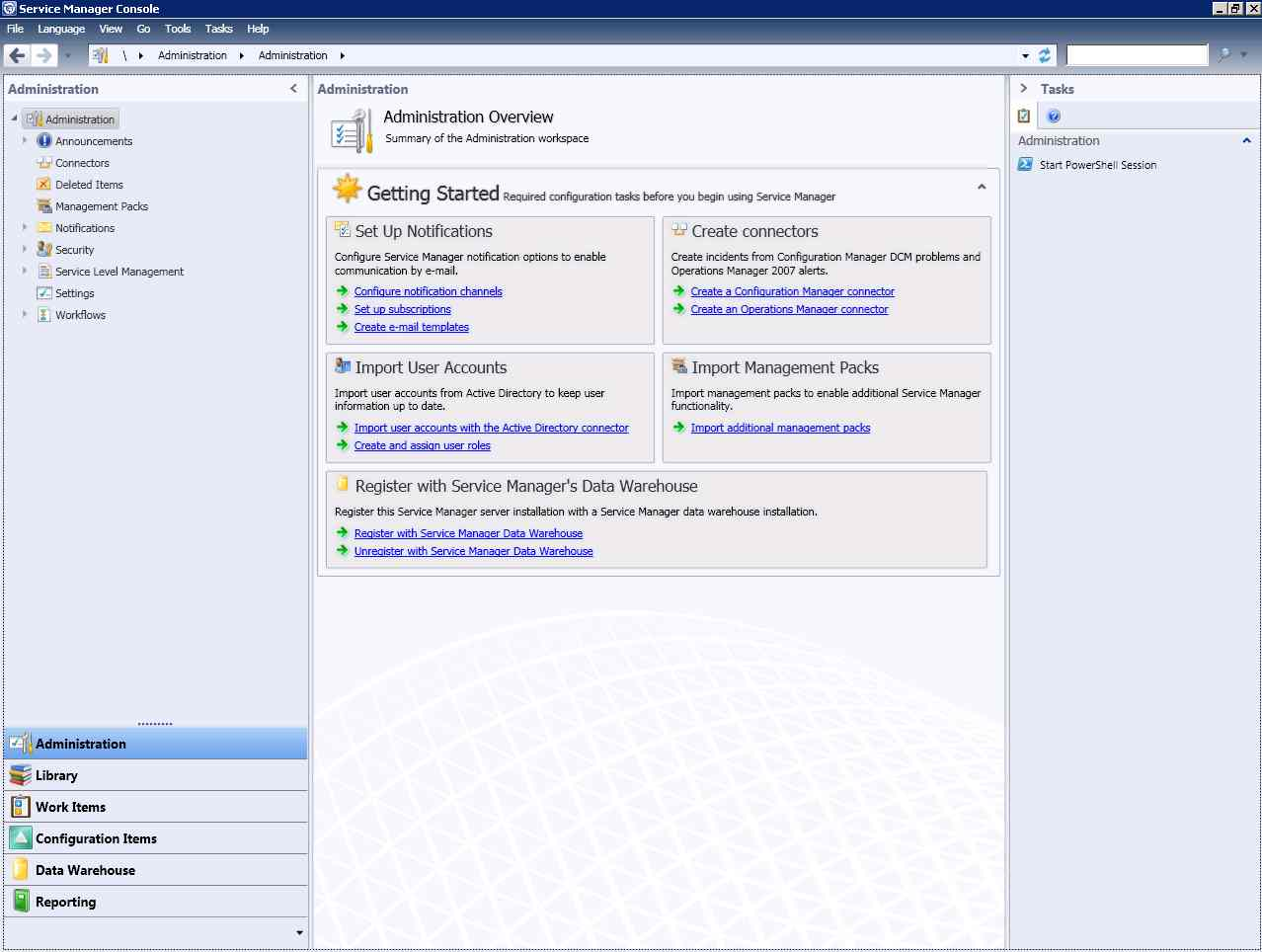Viewport: 1262px width, 952px height.
Task: Click the Back navigation arrow button
Action: click(x=17, y=55)
